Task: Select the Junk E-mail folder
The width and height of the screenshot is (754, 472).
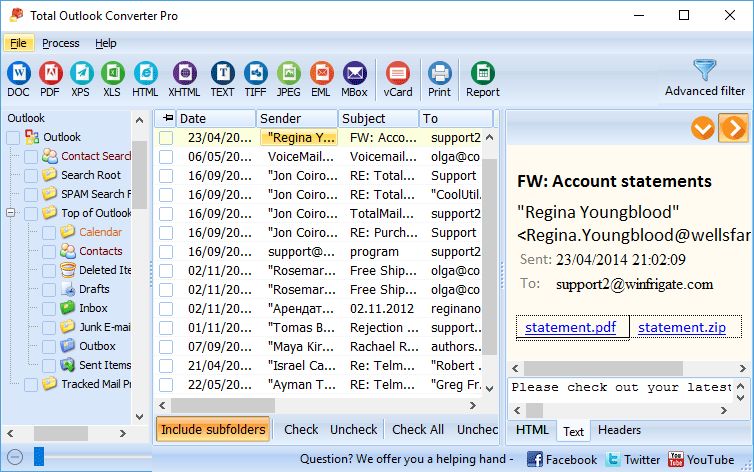Action: pos(105,327)
